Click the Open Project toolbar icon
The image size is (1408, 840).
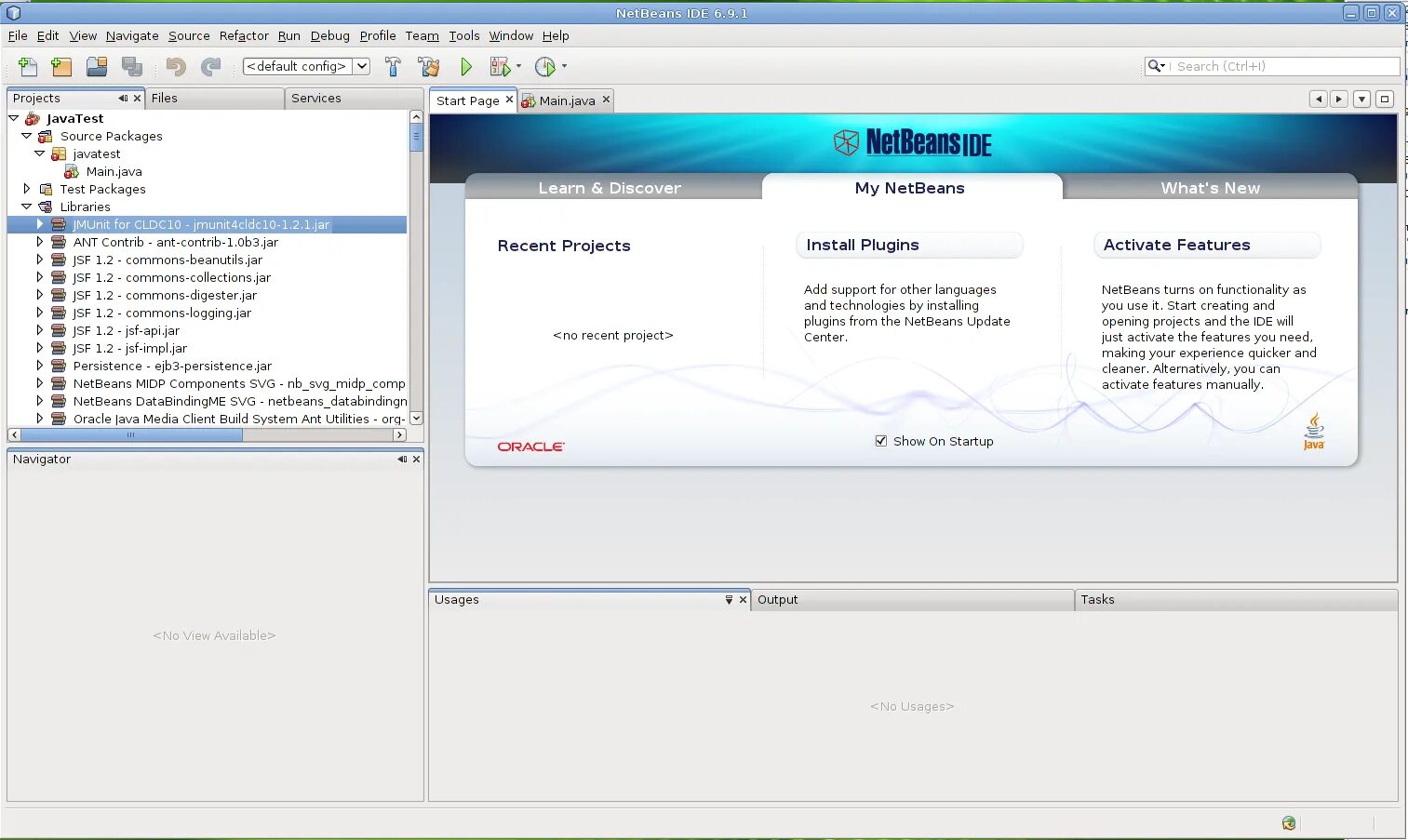pos(97,66)
